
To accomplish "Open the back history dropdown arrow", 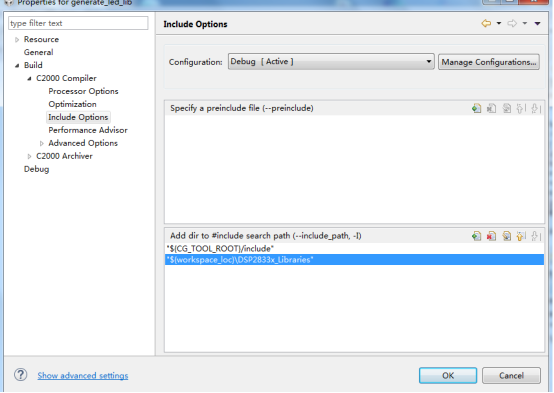I will pyautogui.click(x=499, y=23).
